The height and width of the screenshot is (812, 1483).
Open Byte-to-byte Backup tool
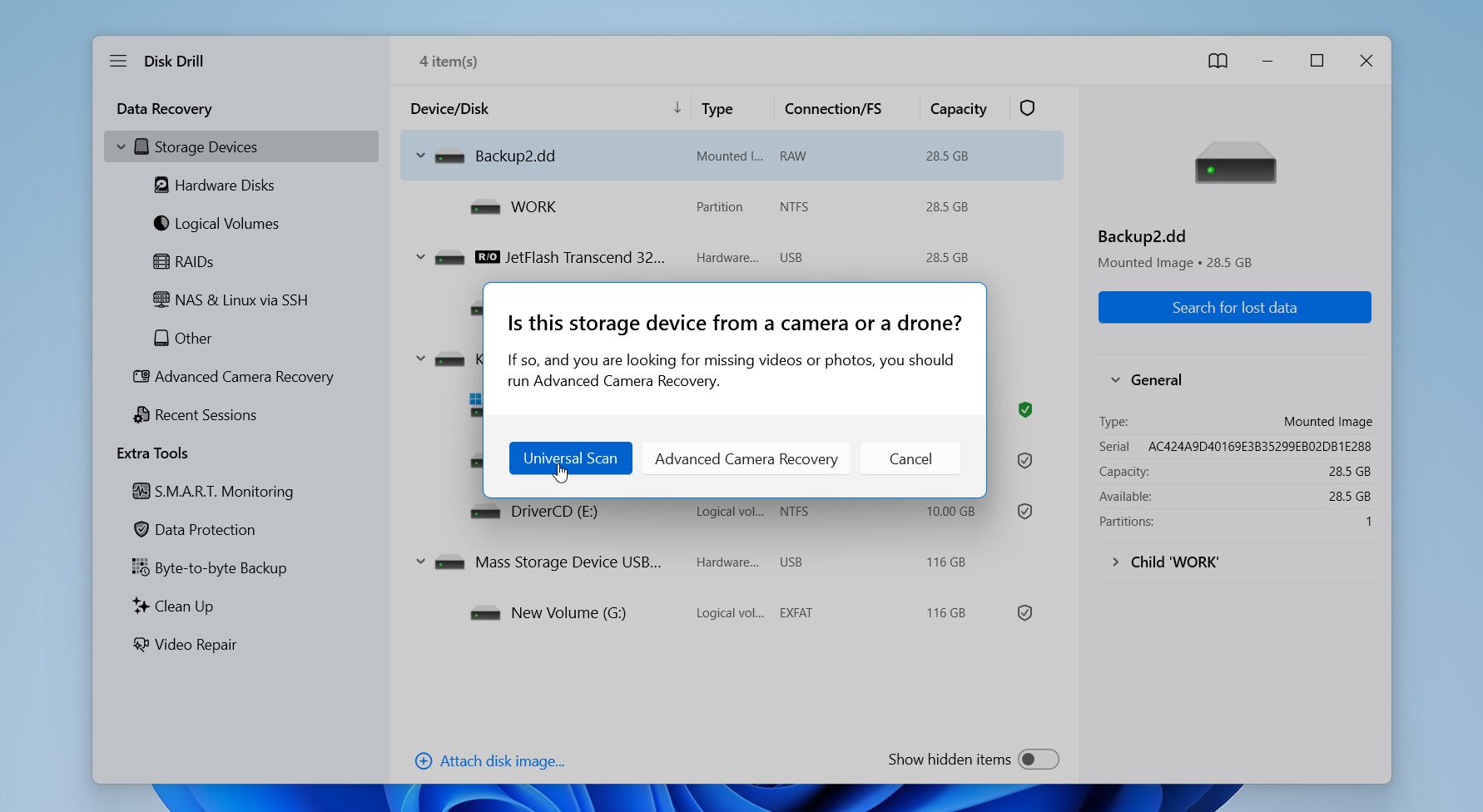[210, 568]
